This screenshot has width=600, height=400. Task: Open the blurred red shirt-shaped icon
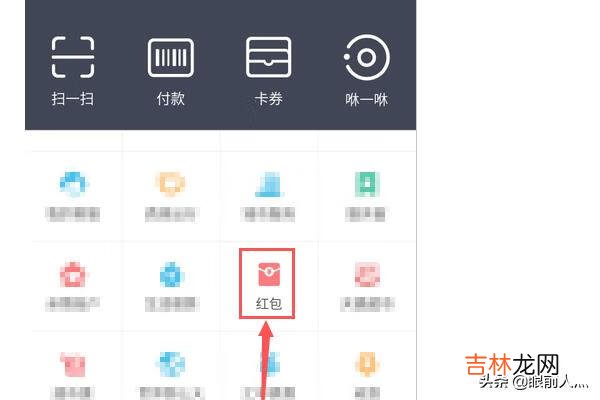tap(73, 364)
